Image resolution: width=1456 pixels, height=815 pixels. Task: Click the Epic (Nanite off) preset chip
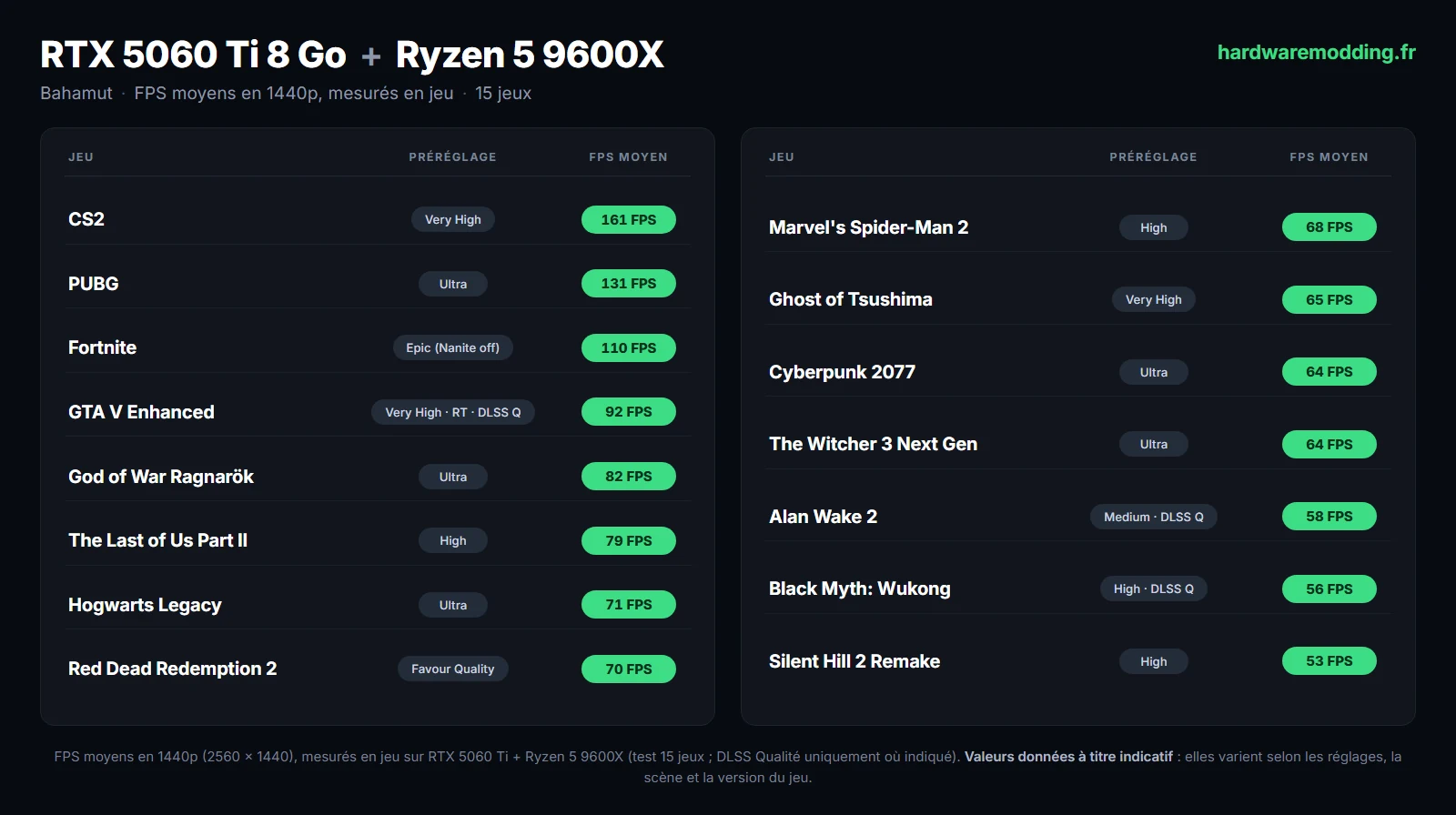453,347
